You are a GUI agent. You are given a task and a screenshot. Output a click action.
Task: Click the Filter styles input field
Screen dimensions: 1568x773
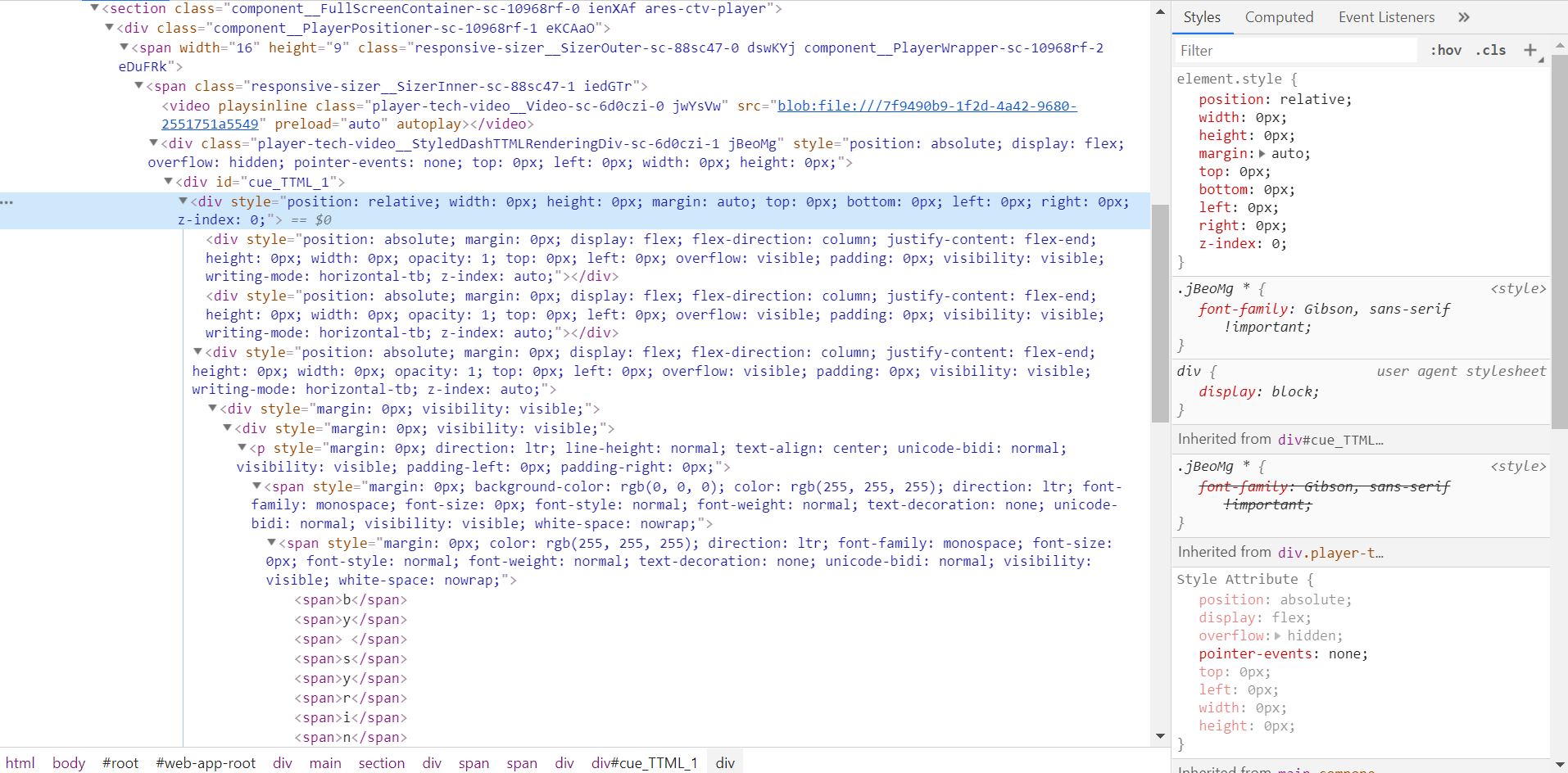point(1294,50)
